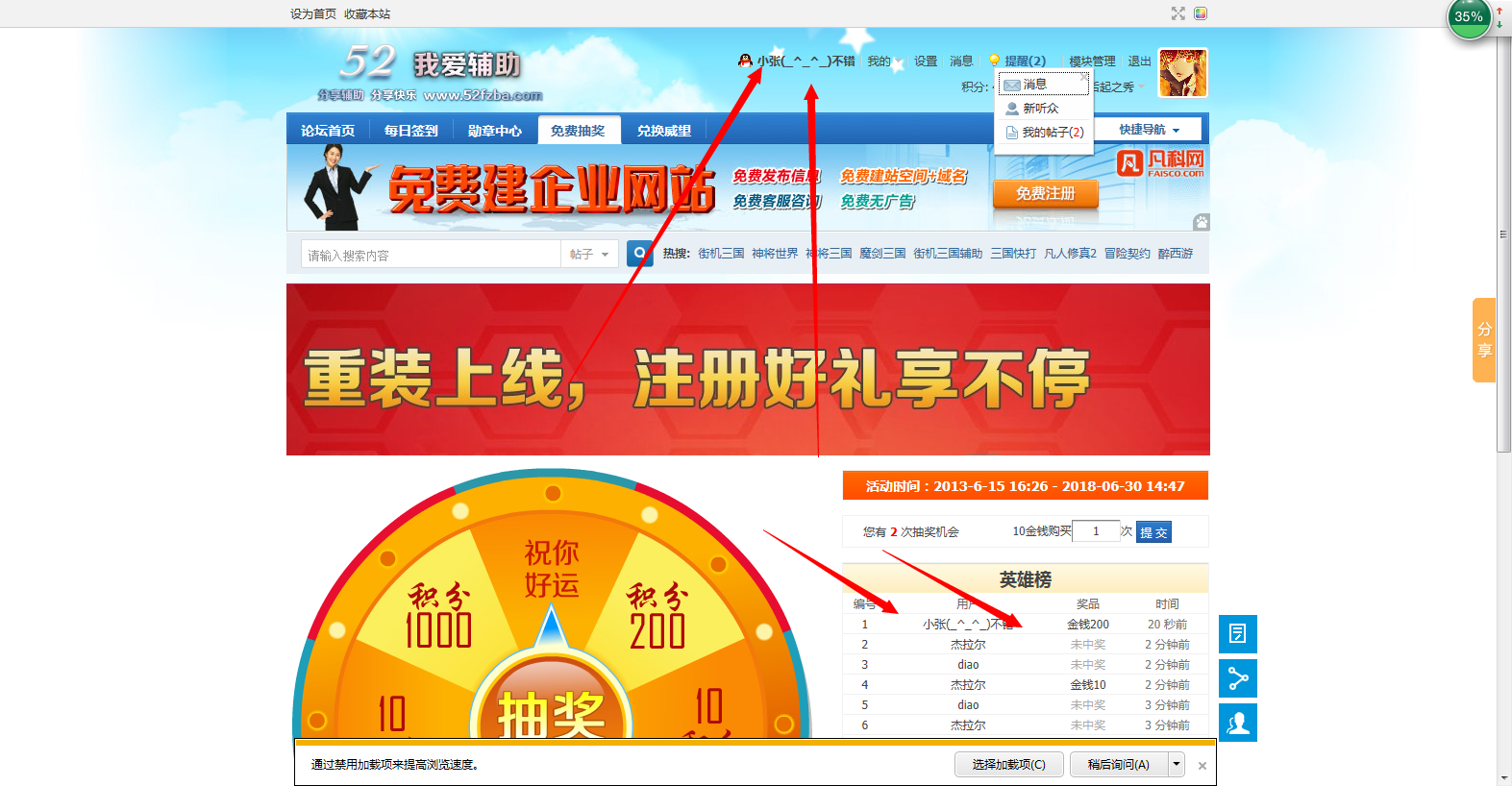Screen dimensions: 1512x786
Task: Click 免费注册 orange button
Action: coord(1046,193)
